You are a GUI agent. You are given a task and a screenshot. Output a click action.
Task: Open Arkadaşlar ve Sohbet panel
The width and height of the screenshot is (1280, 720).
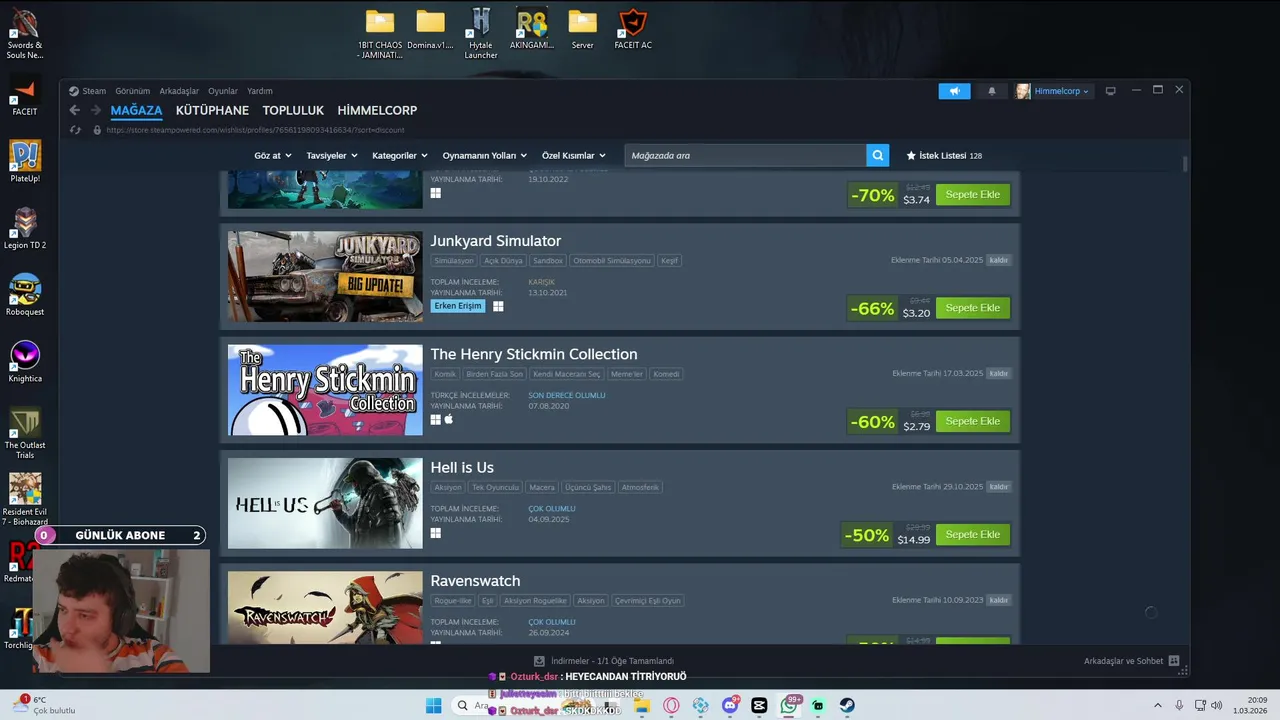(1131, 661)
